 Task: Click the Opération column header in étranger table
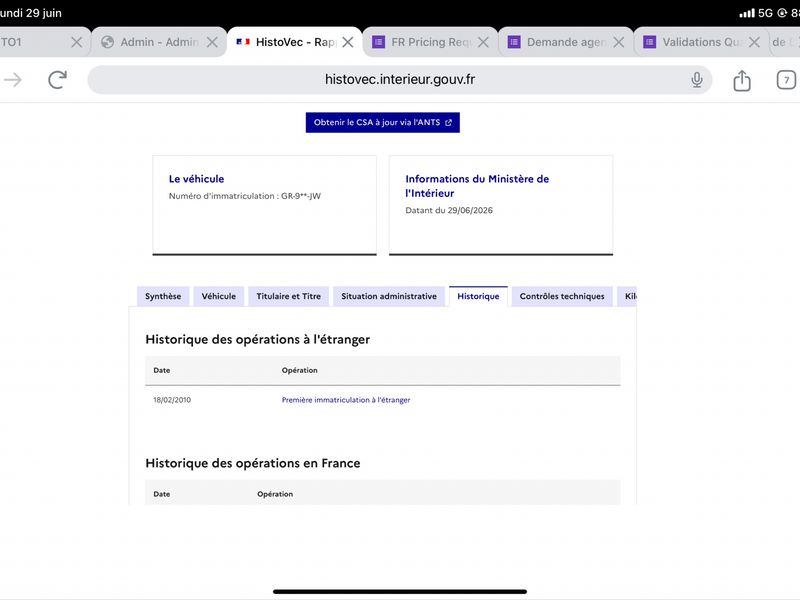[x=299, y=370]
